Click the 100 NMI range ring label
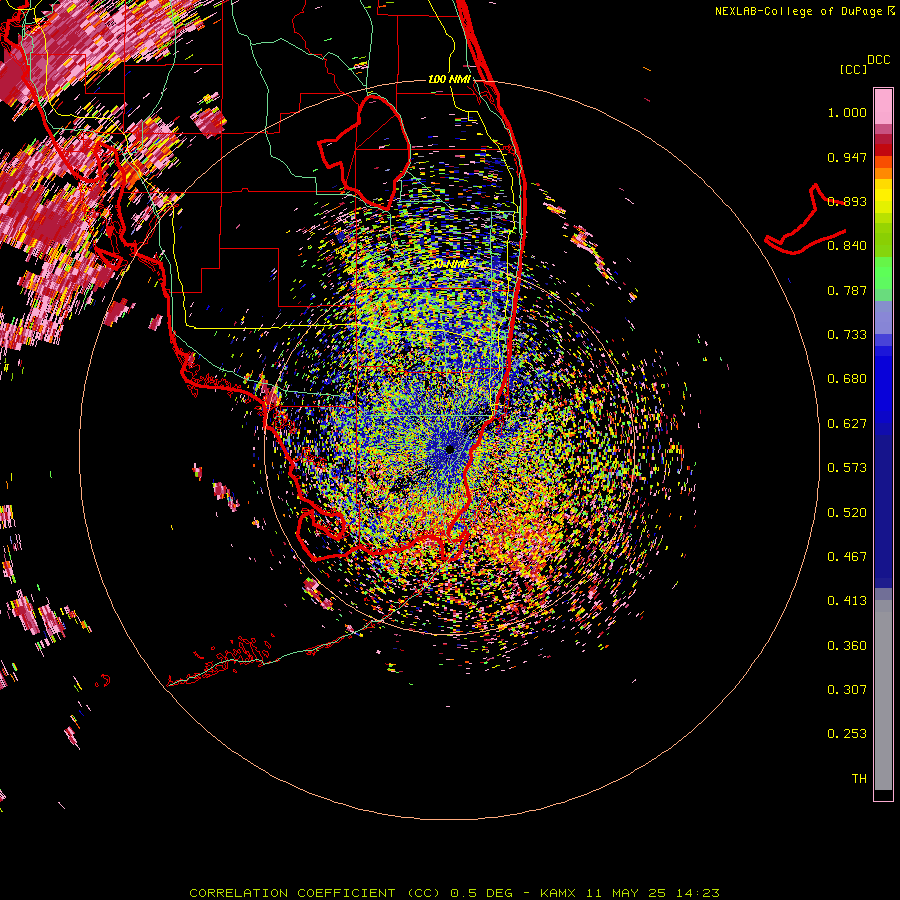Viewport: 900px width, 900px height. click(x=449, y=79)
